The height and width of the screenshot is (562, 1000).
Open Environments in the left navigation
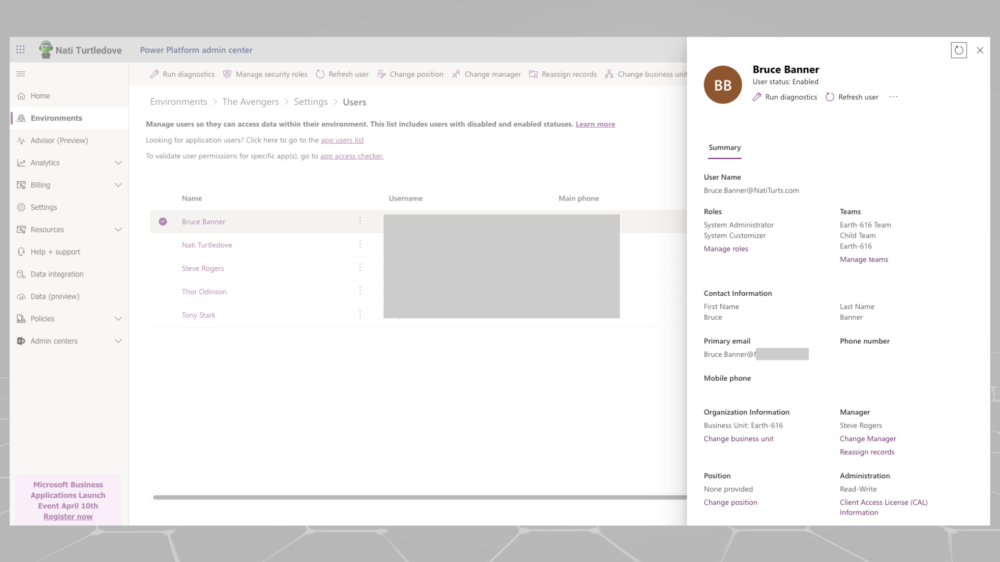(56, 118)
